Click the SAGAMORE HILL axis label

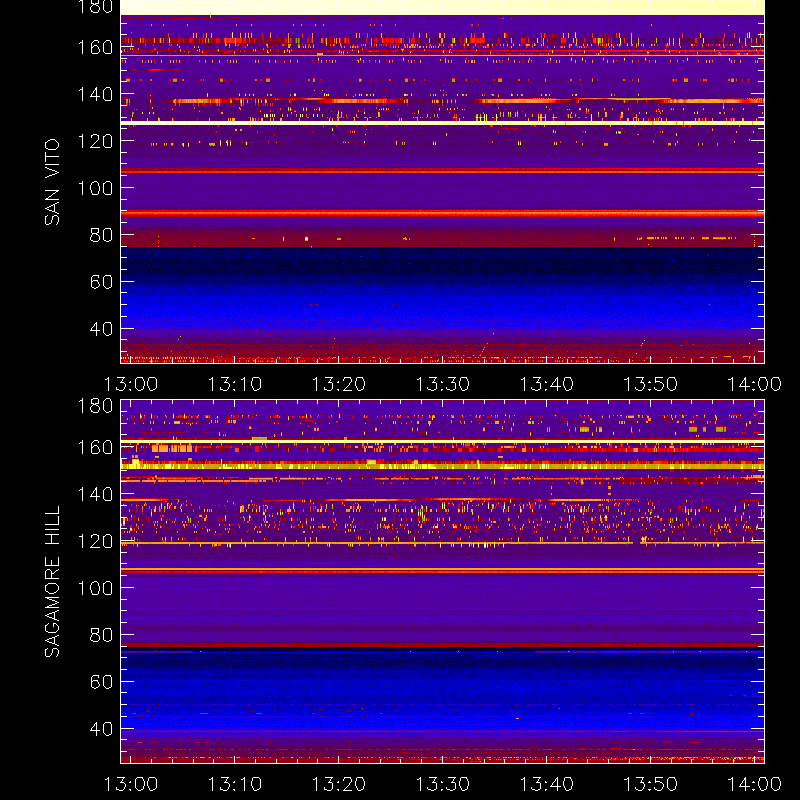[x=52, y=581]
